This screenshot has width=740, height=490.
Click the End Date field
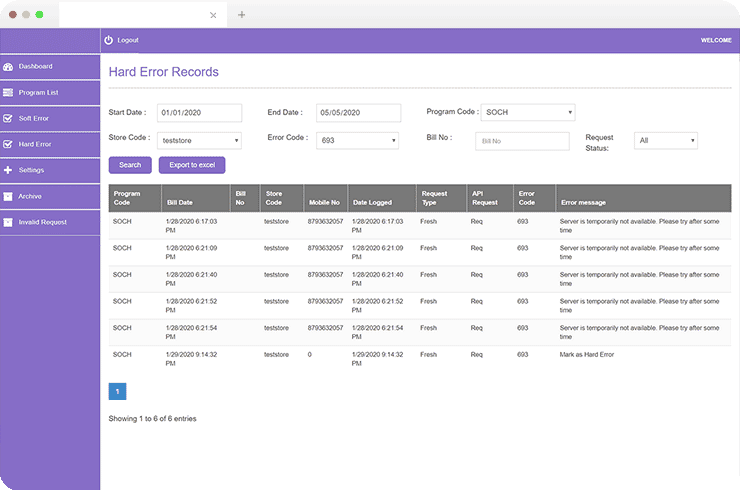(358, 113)
